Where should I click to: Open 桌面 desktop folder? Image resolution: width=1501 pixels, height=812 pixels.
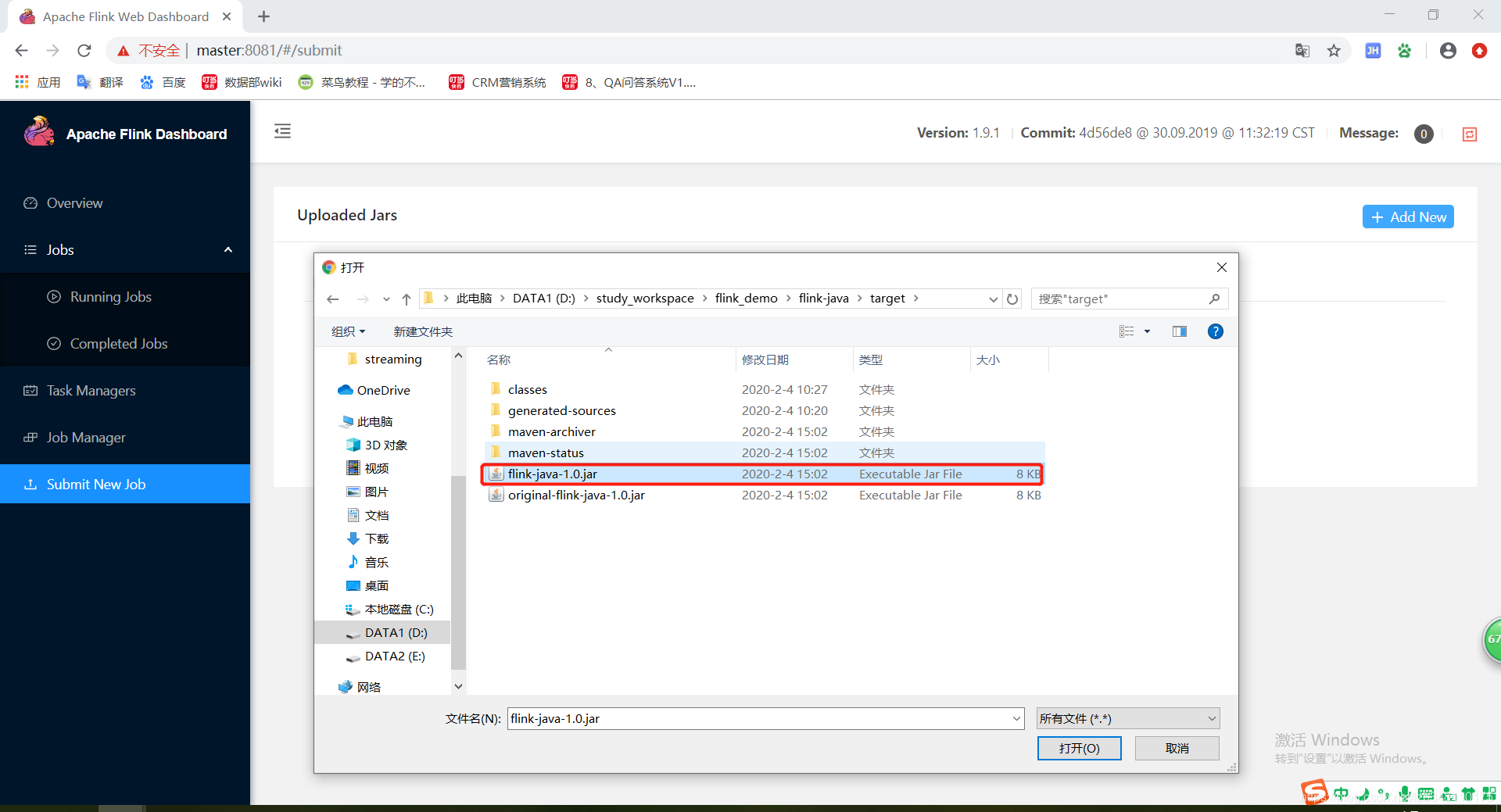click(x=376, y=585)
